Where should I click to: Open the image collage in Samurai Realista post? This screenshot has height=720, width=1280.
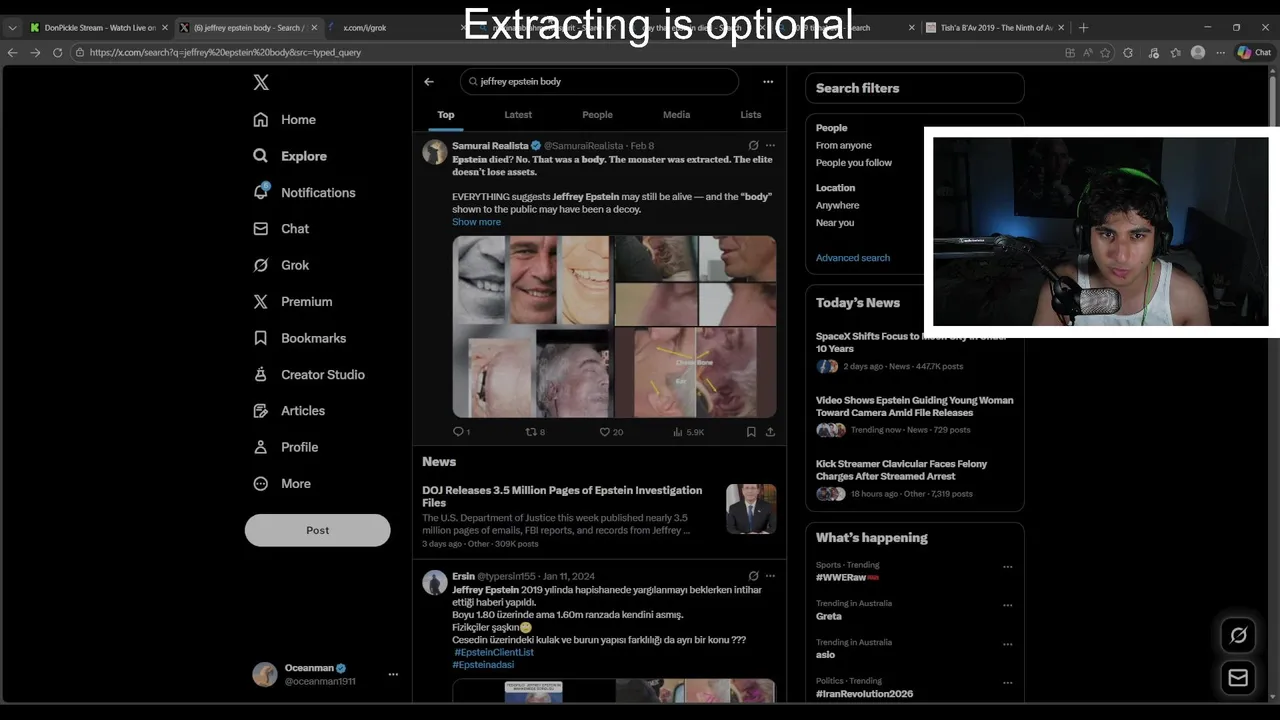point(614,327)
